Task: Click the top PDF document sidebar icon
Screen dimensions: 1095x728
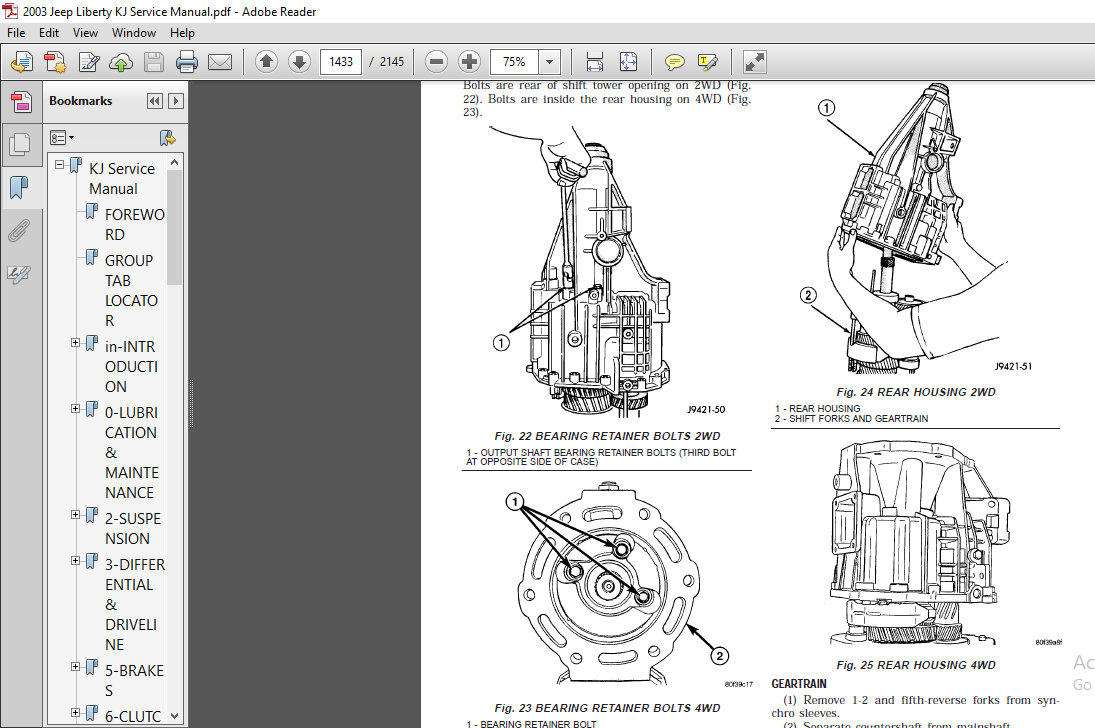Action: point(21,102)
